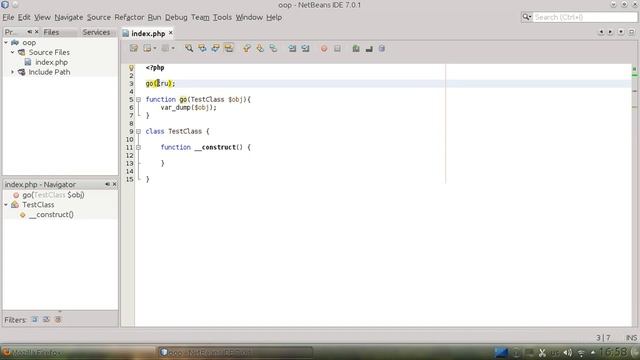Select the index.php editor tab
The height and width of the screenshot is (360, 640).
point(148,33)
